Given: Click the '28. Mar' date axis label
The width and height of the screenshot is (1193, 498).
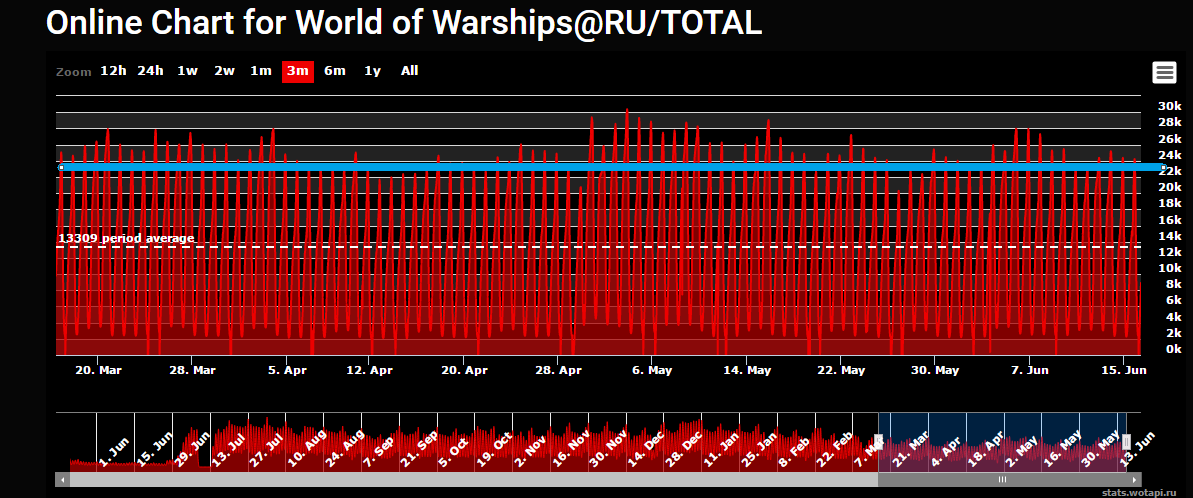Looking at the screenshot, I should [192, 370].
